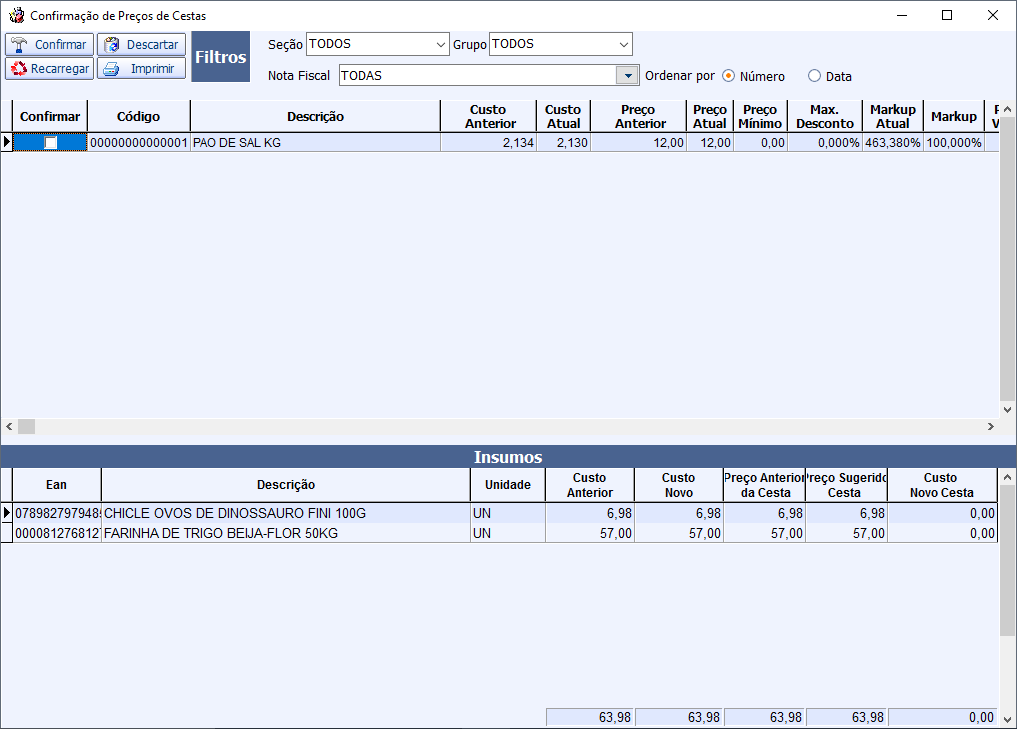
Task: Click the top grid vertical scrollbar thumb
Action: coord(1007,259)
